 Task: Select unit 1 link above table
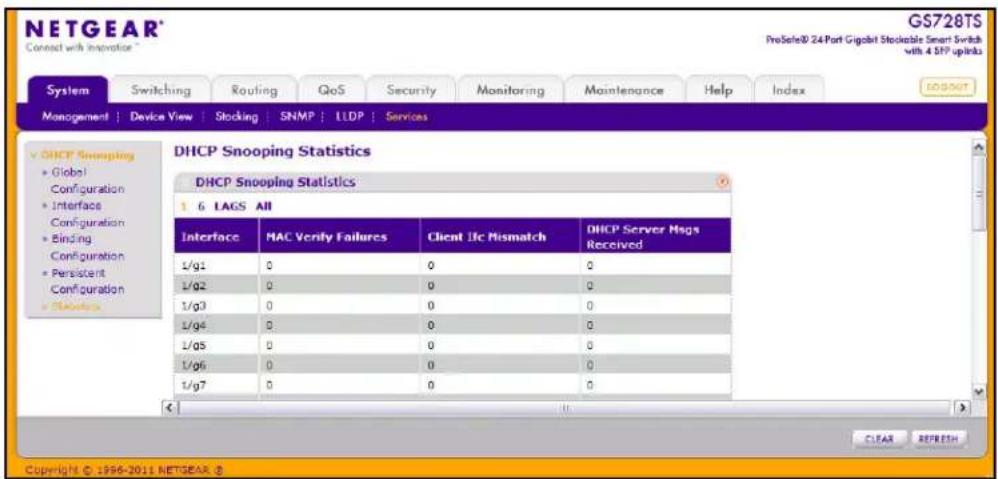point(183,206)
